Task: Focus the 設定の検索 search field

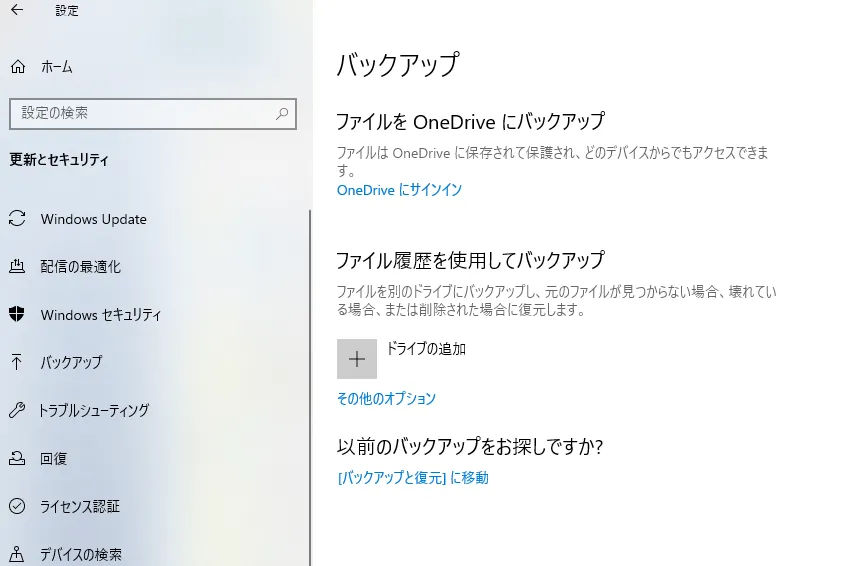Action: pos(140,114)
